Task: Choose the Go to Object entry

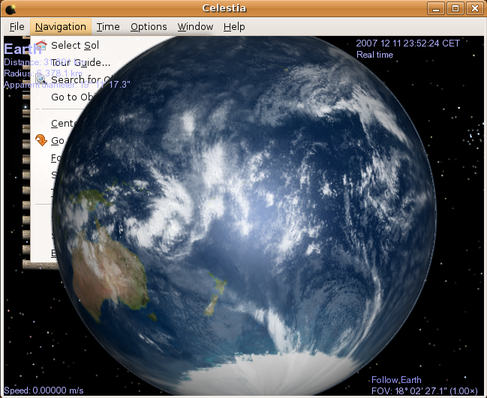Action: pos(72,97)
